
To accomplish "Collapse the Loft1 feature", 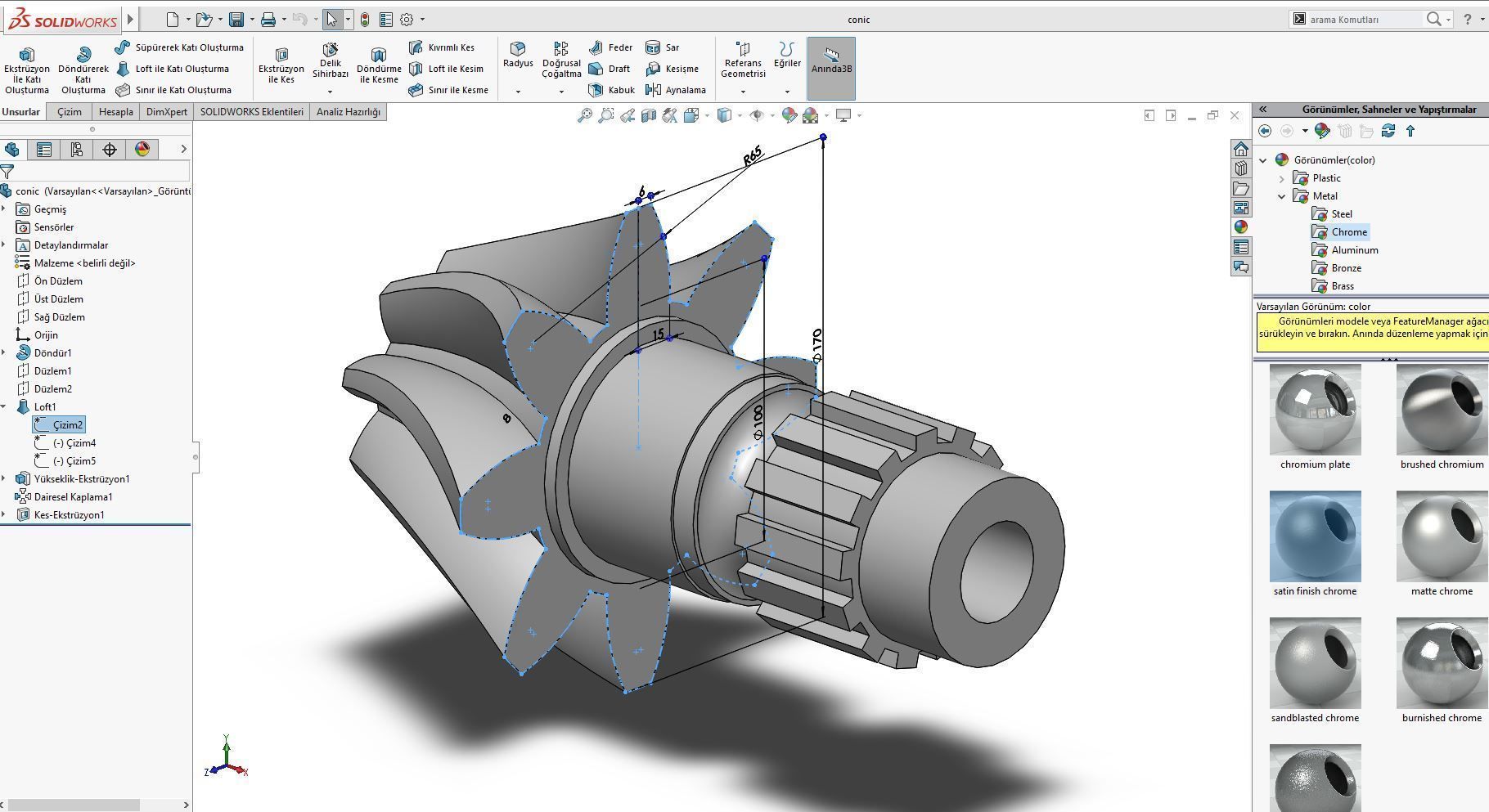I will (x=4, y=406).
